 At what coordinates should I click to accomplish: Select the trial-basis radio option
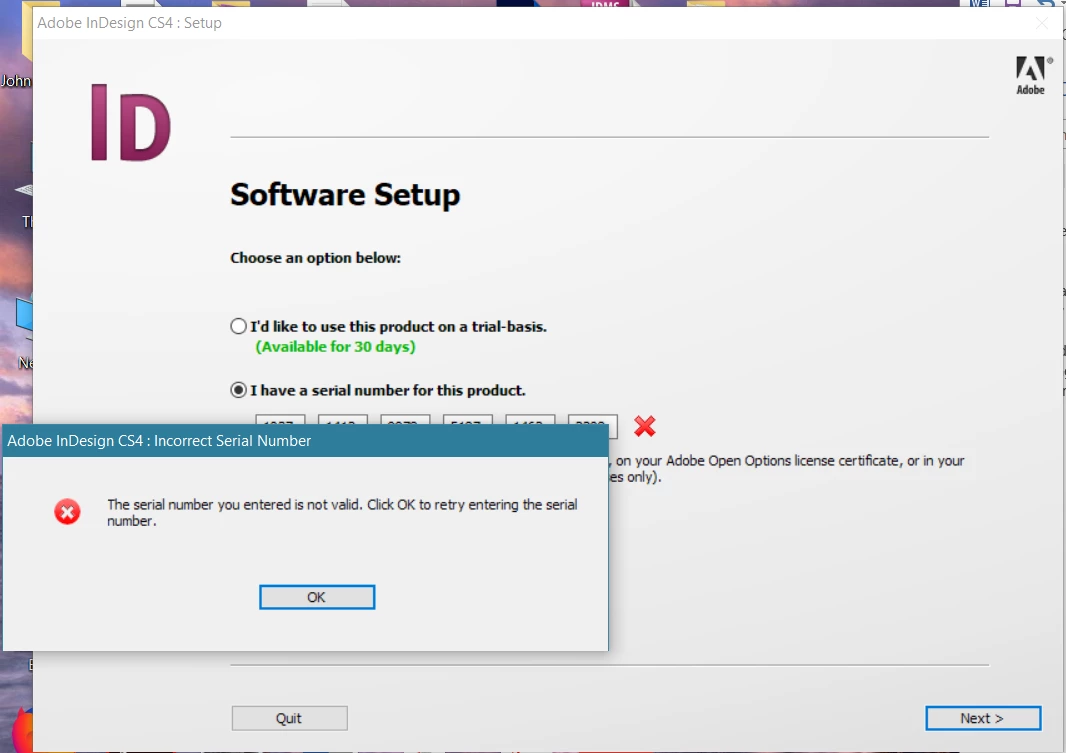239,326
